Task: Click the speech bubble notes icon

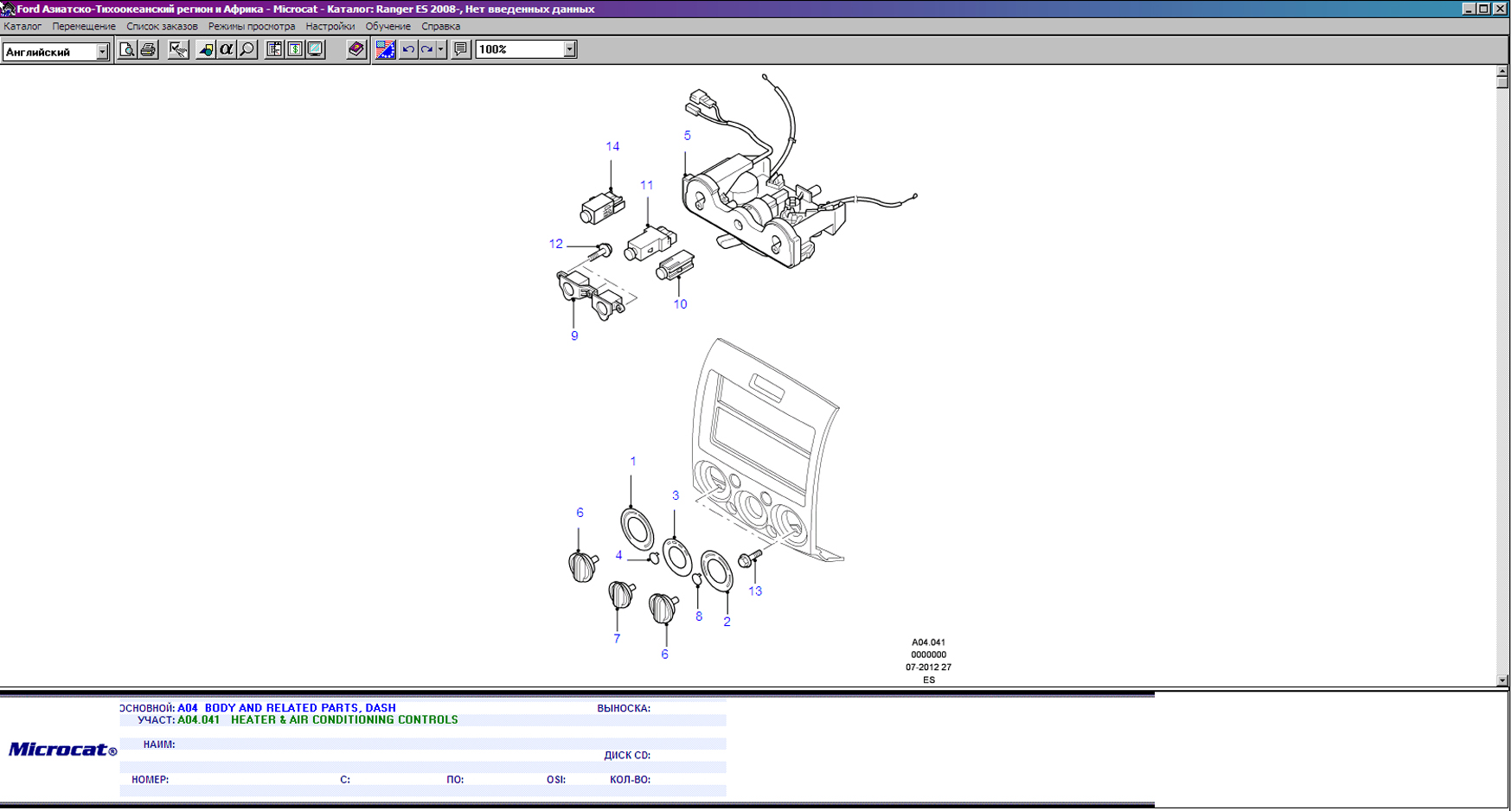Action: pos(461,49)
